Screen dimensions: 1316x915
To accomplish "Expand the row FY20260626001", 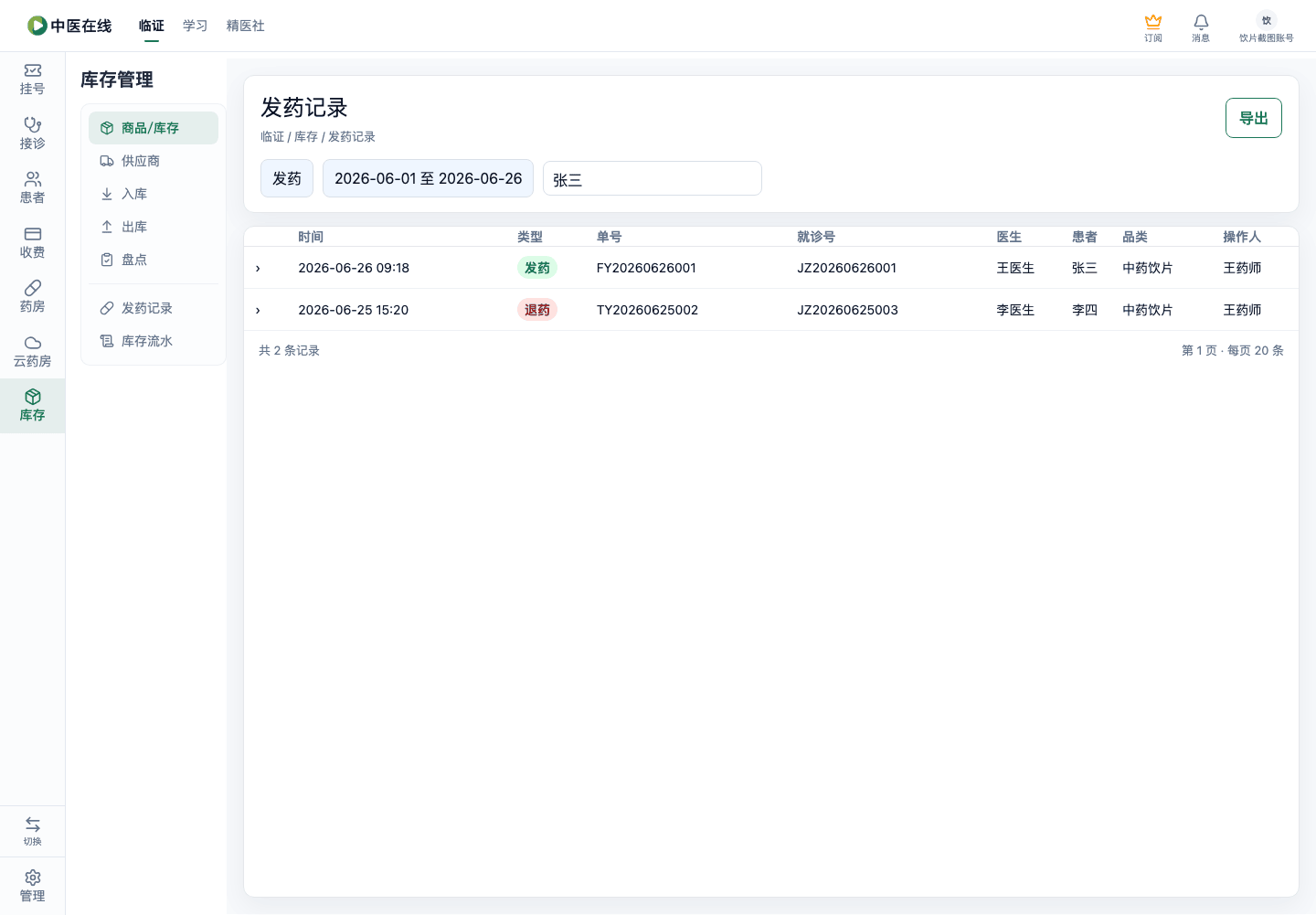I will coord(258,268).
